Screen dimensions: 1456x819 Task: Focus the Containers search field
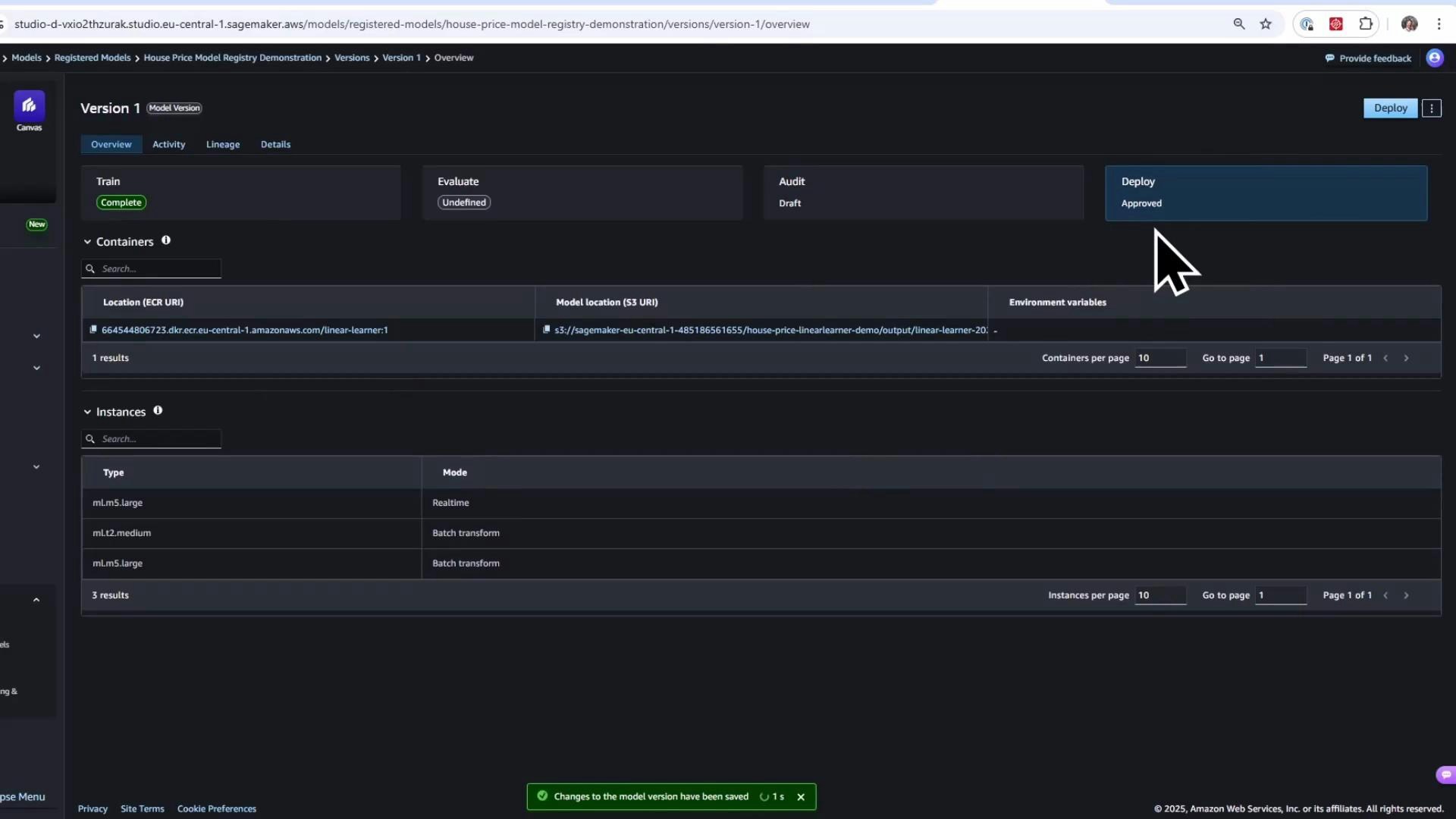152,268
